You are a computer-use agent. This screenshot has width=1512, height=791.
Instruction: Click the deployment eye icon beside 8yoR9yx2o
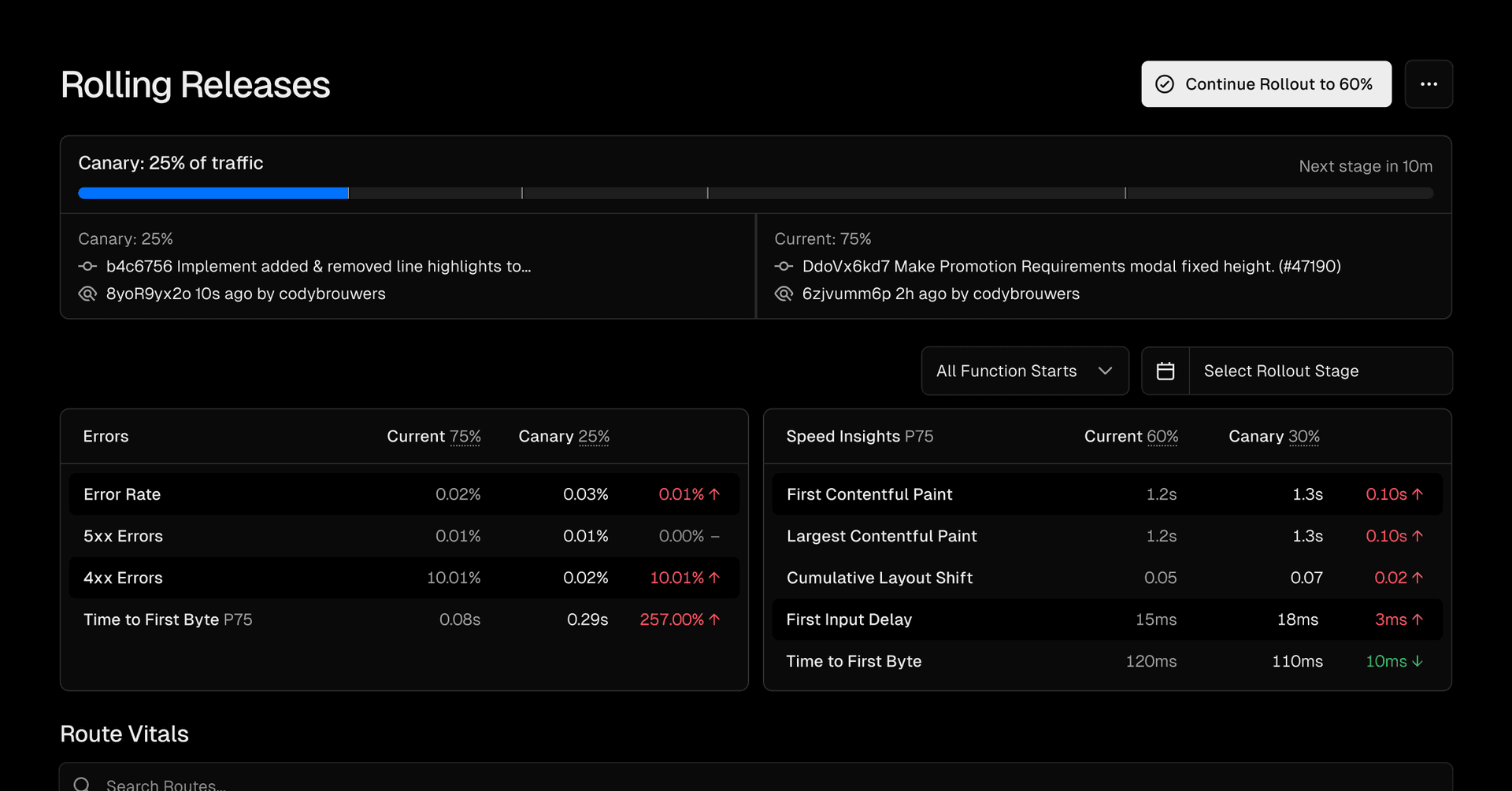(87, 294)
